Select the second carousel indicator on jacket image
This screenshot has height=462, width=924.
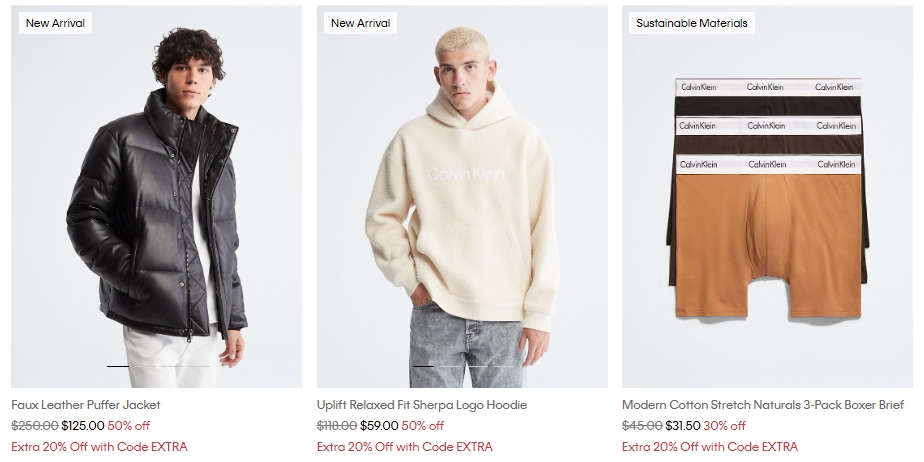[145, 367]
